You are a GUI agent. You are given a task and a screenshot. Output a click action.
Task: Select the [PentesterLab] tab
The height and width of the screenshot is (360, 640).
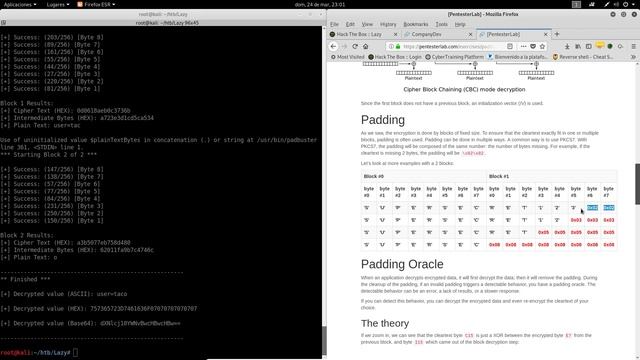[x=513, y=34]
